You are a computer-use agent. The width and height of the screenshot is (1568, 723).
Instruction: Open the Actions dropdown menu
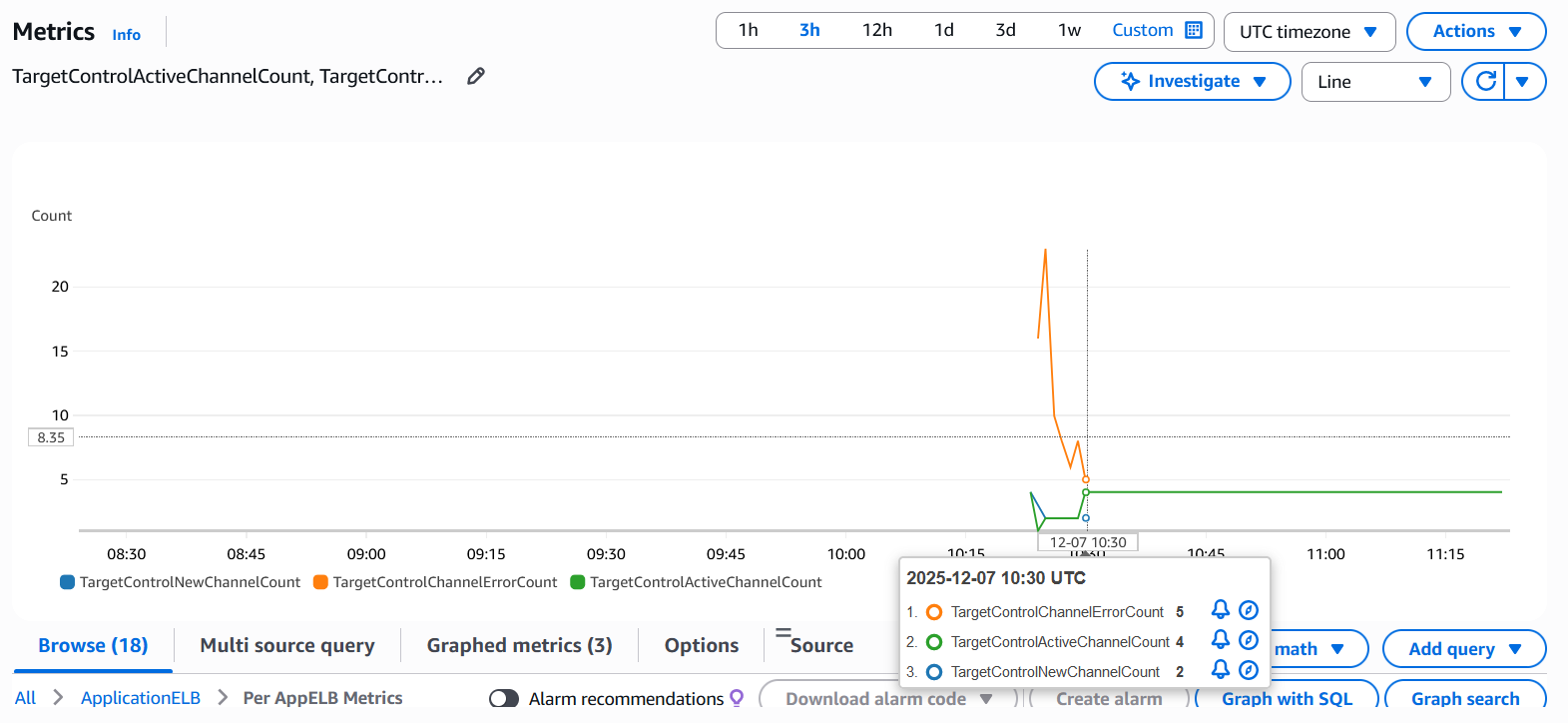point(1476,31)
